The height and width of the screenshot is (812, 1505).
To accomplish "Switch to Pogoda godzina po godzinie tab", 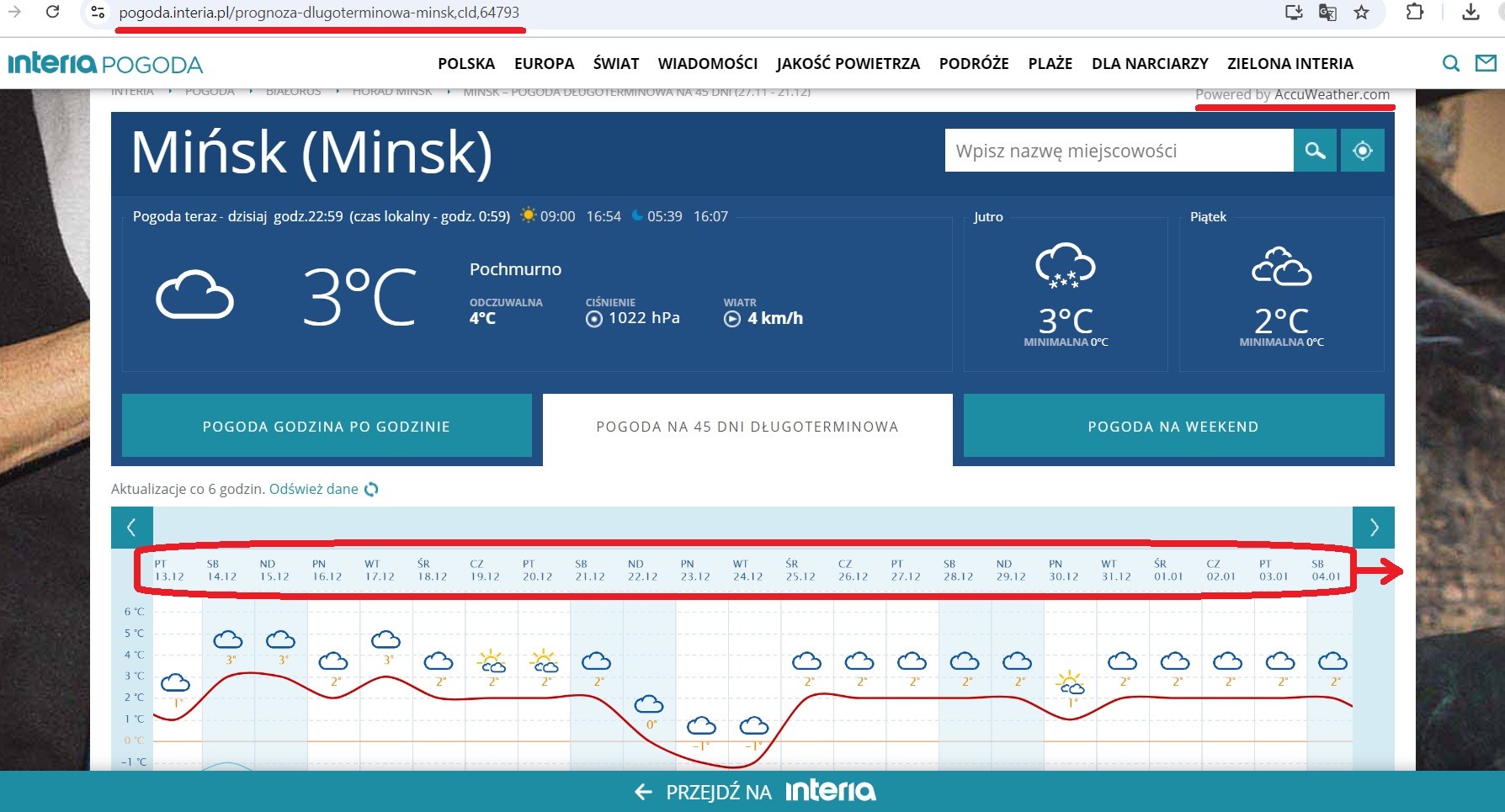I will 327,427.
